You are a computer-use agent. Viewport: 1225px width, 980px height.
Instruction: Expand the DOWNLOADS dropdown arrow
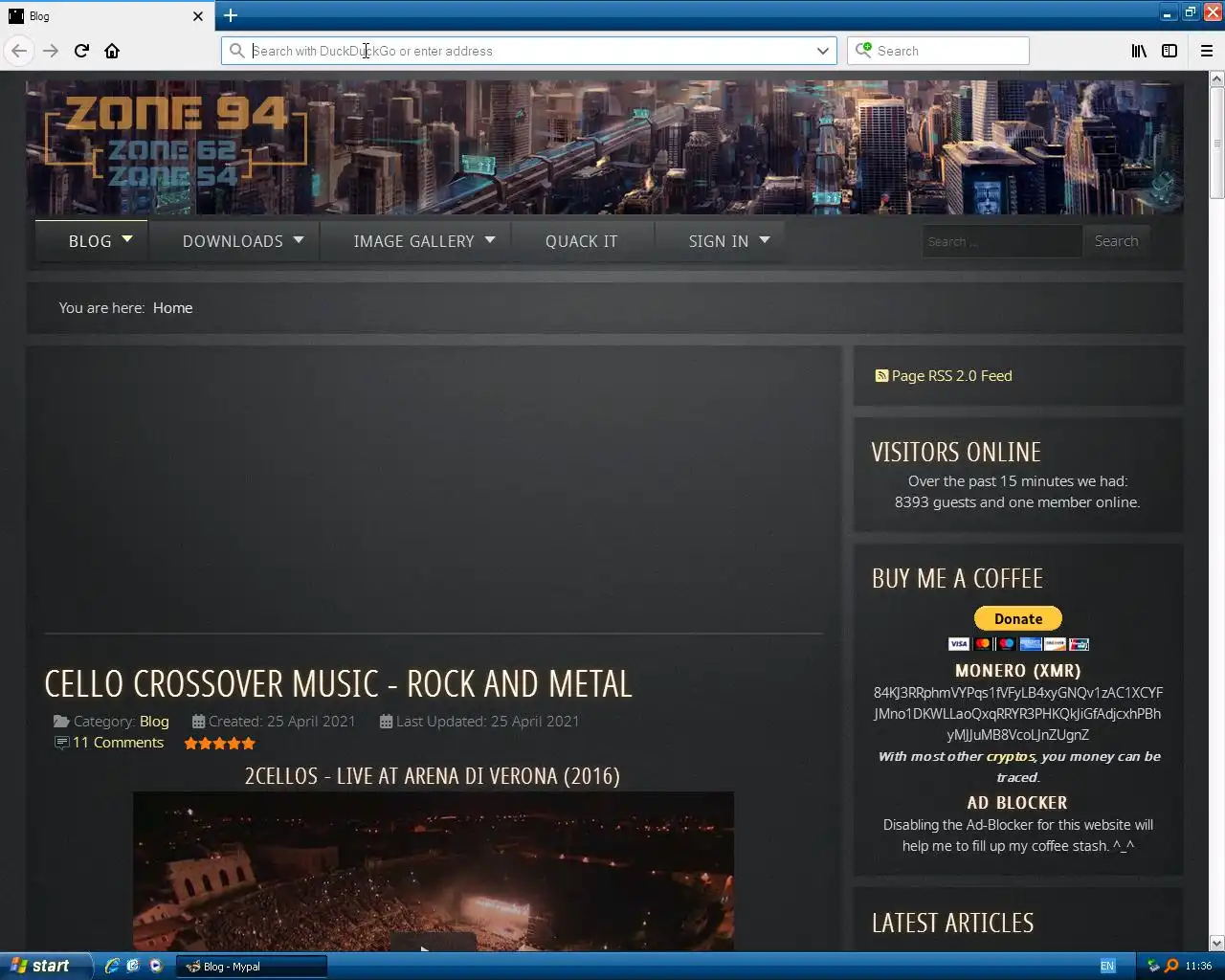[299, 239]
